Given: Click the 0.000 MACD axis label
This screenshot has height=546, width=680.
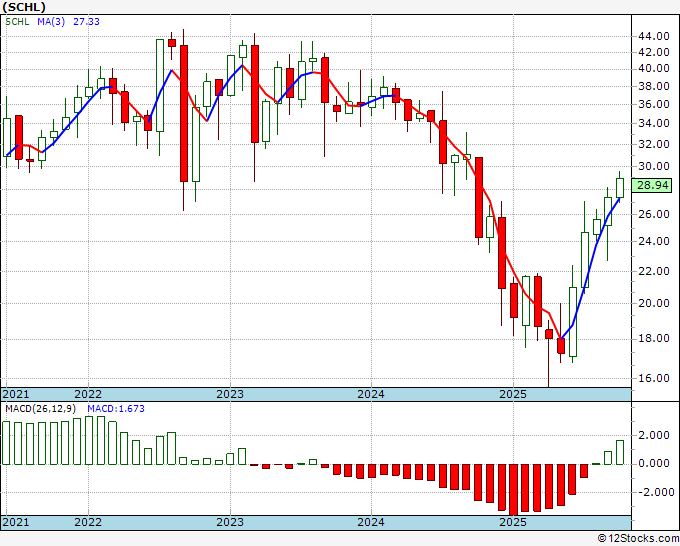Looking at the screenshot, I should click(x=654, y=464).
